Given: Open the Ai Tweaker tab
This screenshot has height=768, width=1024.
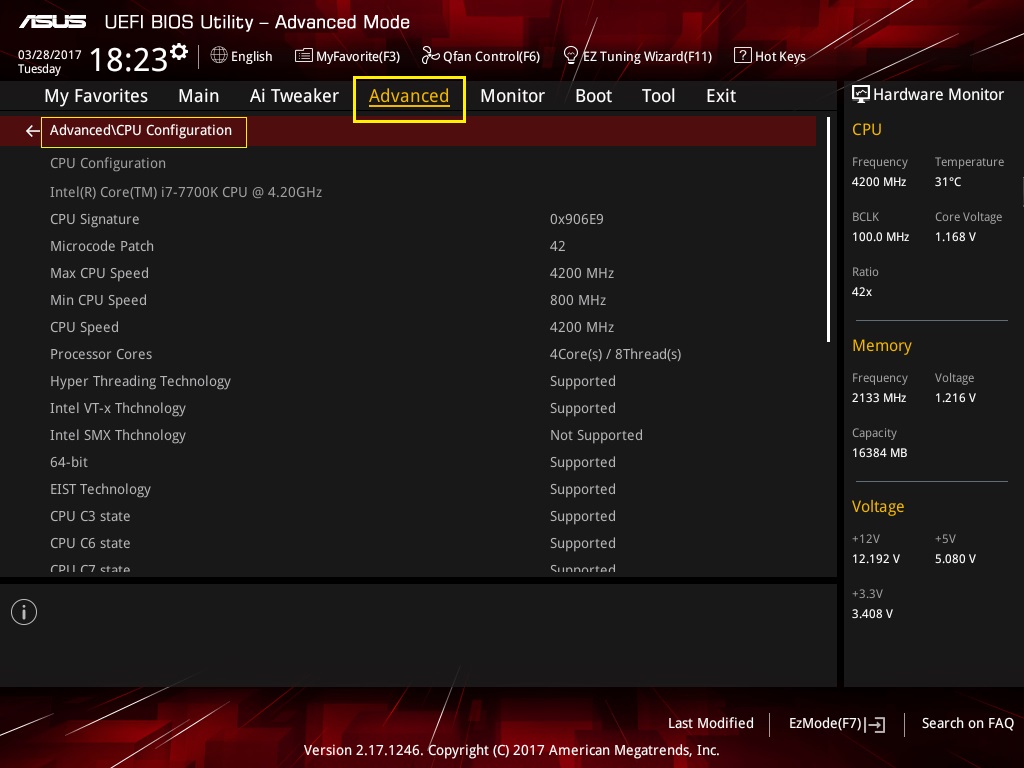Looking at the screenshot, I should pyautogui.click(x=294, y=96).
